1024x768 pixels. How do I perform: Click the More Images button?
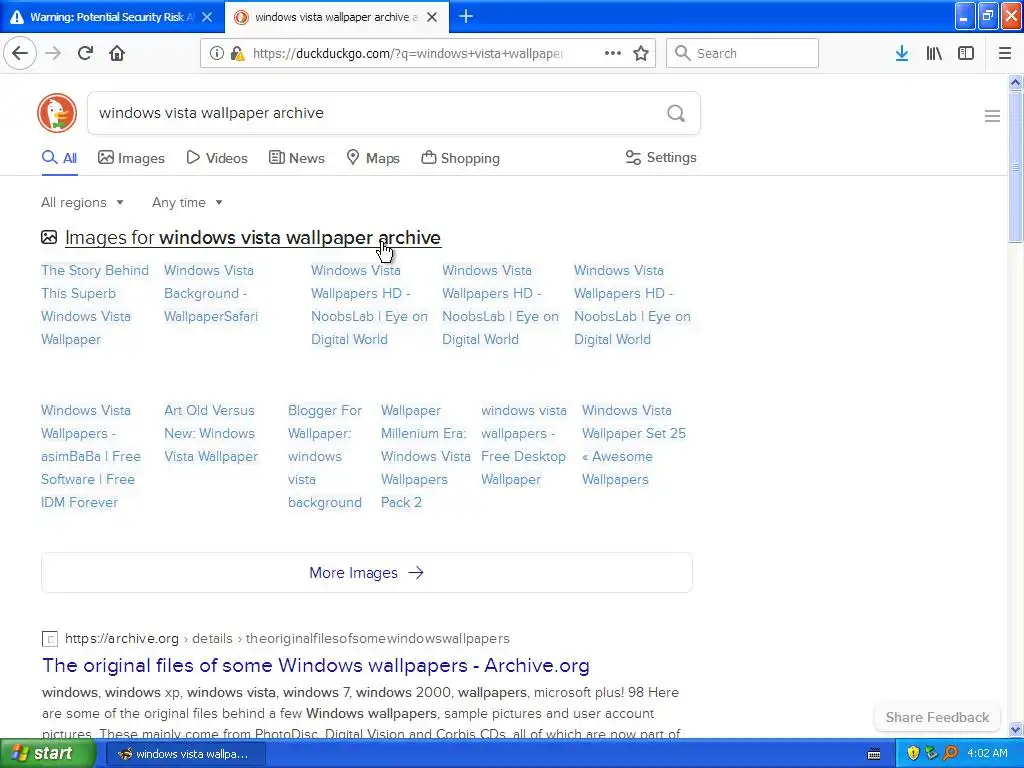(x=366, y=573)
